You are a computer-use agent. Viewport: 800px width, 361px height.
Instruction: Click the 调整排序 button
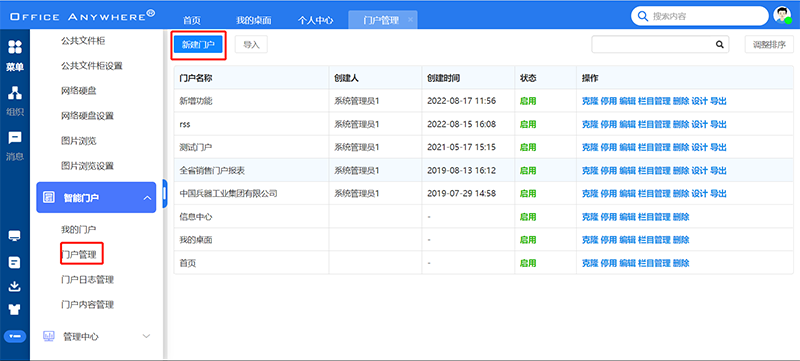pyautogui.click(x=769, y=45)
